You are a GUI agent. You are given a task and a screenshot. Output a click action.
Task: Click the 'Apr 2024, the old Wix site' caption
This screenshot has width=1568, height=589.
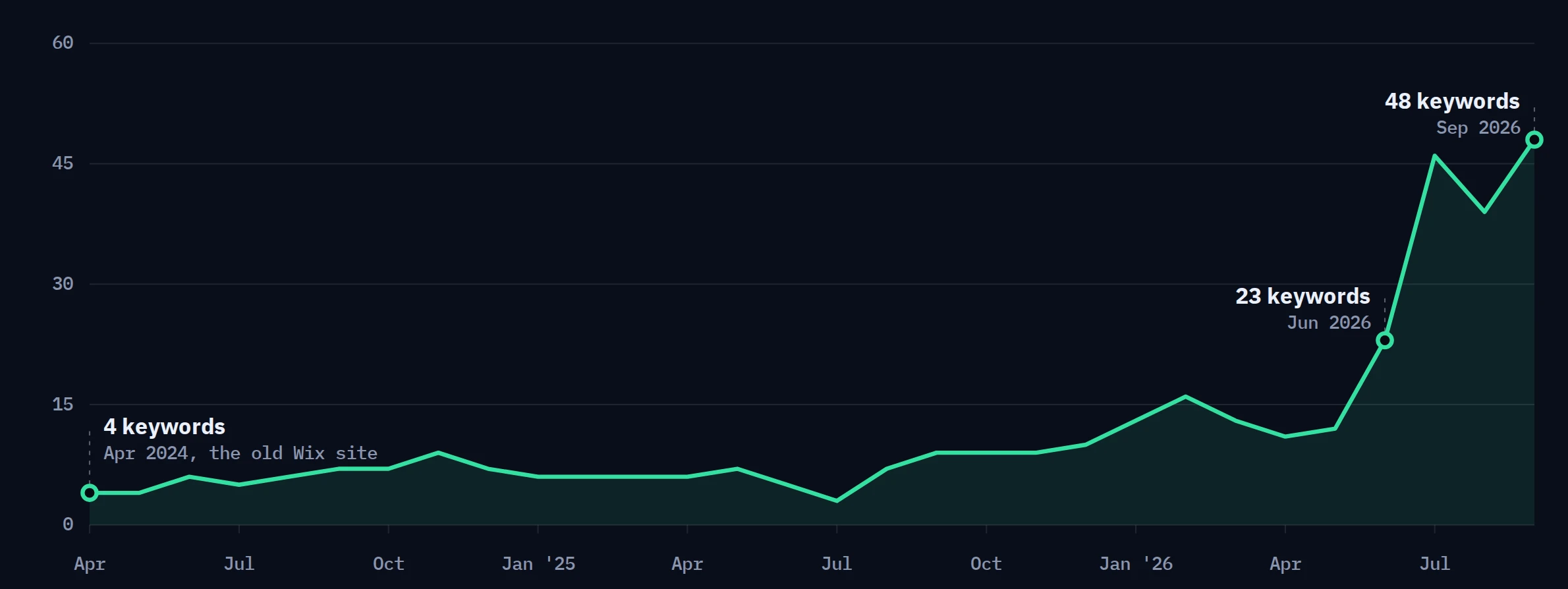click(240, 453)
